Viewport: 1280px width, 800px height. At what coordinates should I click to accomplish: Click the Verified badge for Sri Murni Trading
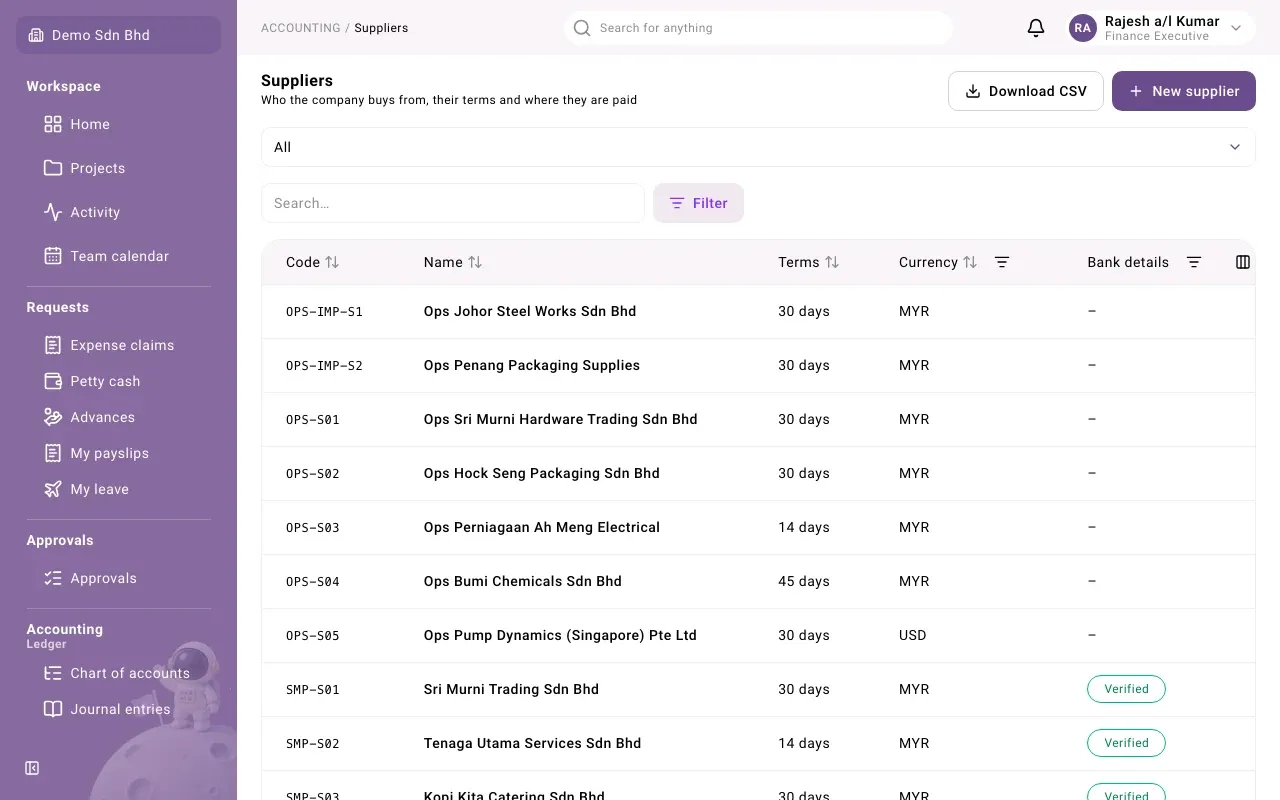click(1126, 689)
